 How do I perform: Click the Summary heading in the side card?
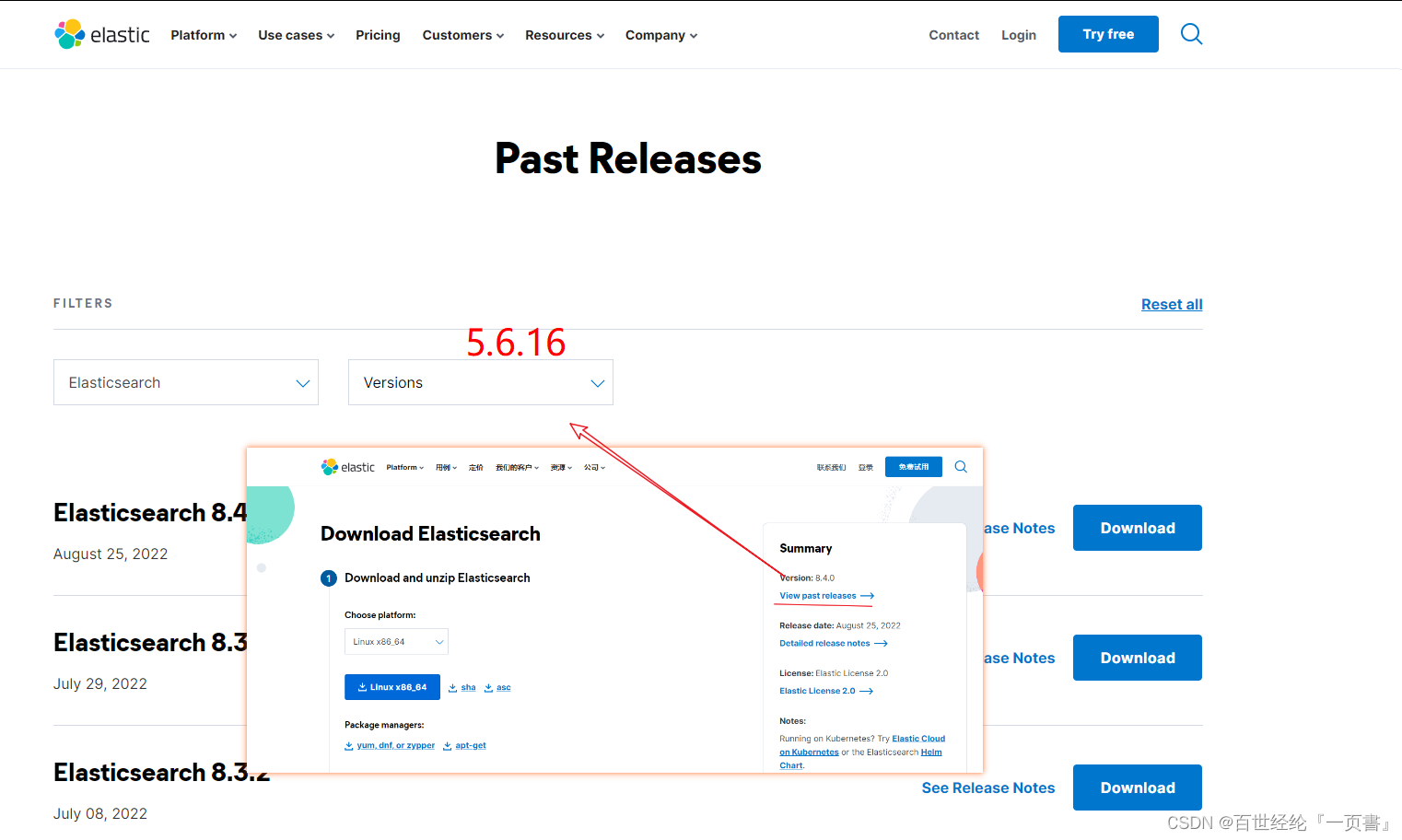[806, 548]
